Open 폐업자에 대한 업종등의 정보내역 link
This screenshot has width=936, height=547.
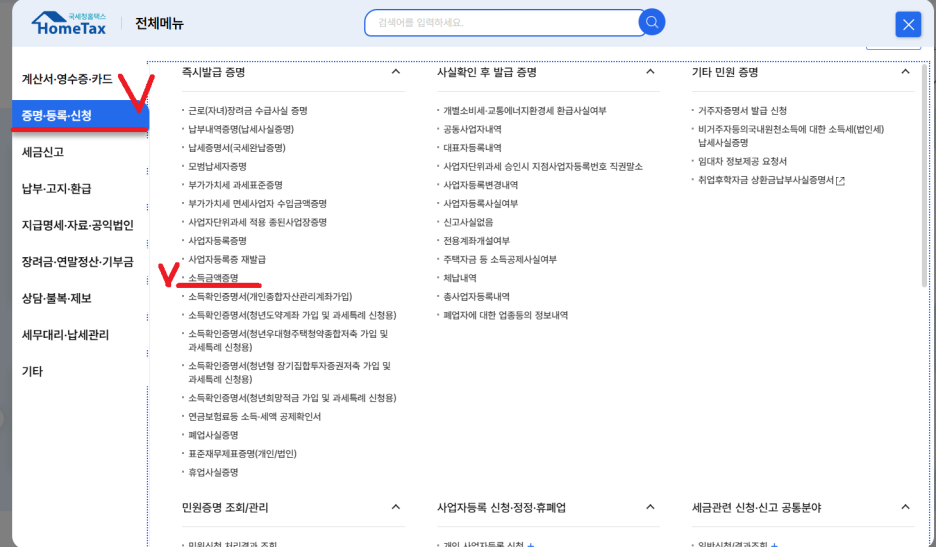click(505, 315)
